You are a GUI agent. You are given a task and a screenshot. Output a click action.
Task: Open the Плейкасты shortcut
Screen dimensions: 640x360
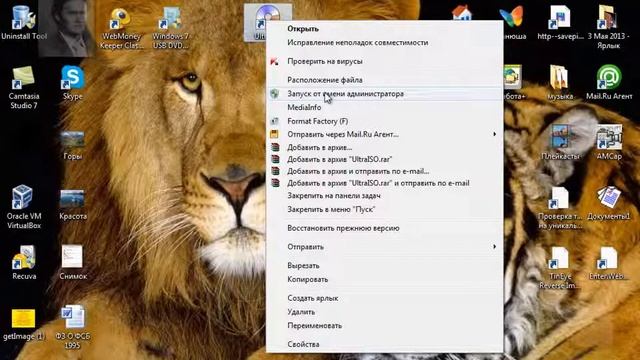coord(560,142)
